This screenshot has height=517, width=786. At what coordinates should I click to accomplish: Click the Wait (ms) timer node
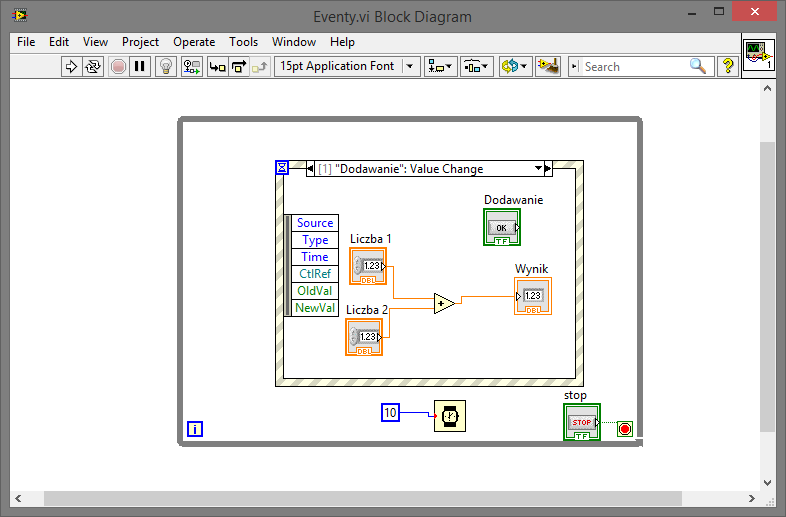point(450,414)
